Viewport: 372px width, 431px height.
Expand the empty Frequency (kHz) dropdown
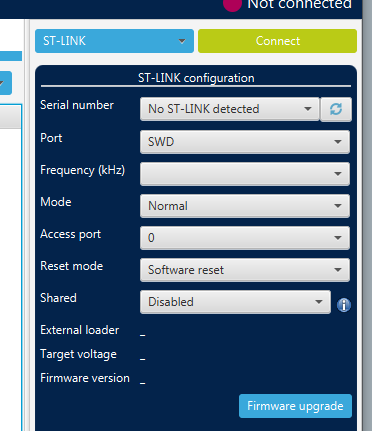pos(245,174)
